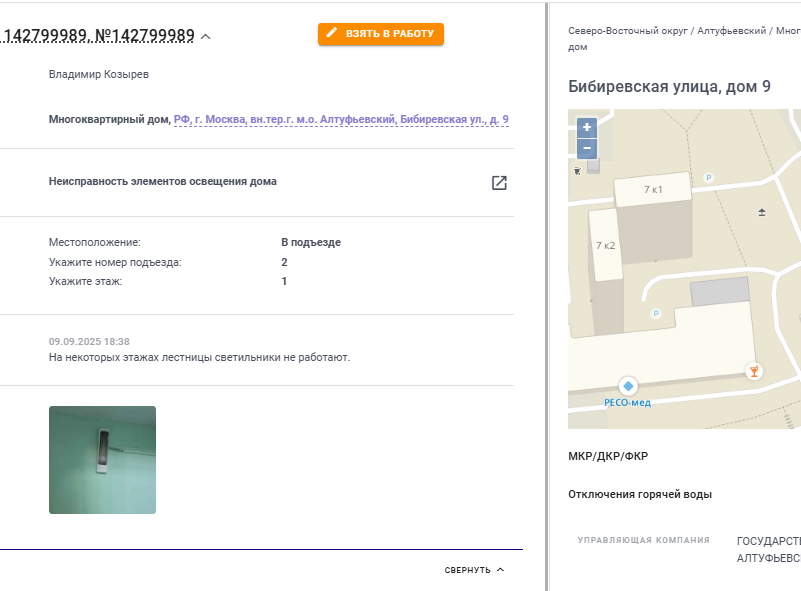801x591 pixels.
Task: Click 'Отключения горячей воды' section
Action: 640,494
